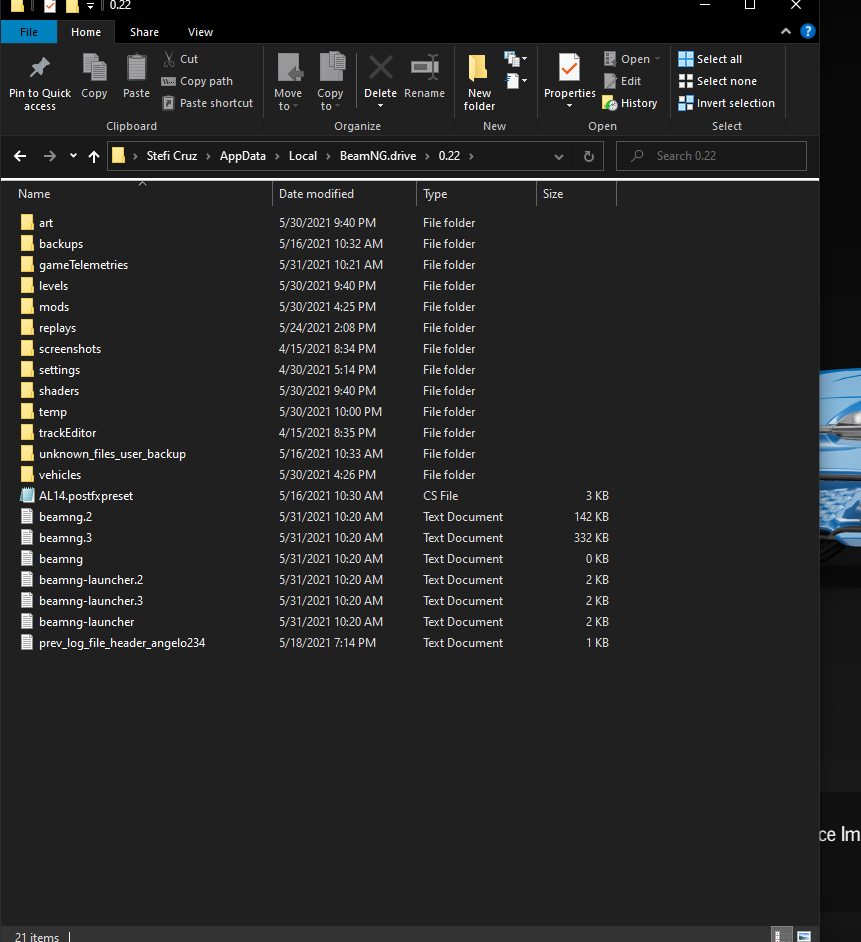The width and height of the screenshot is (861, 942).
Task: Open the Open button dropdown arrow
Action: point(657,59)
